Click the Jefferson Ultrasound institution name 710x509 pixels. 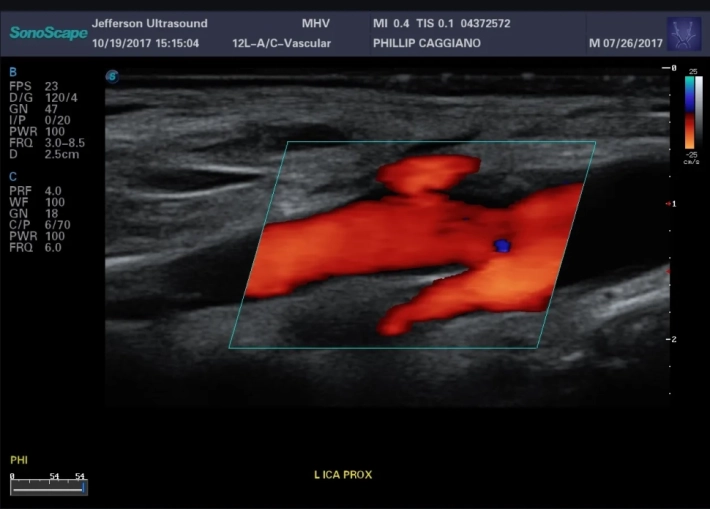(149, 23)
